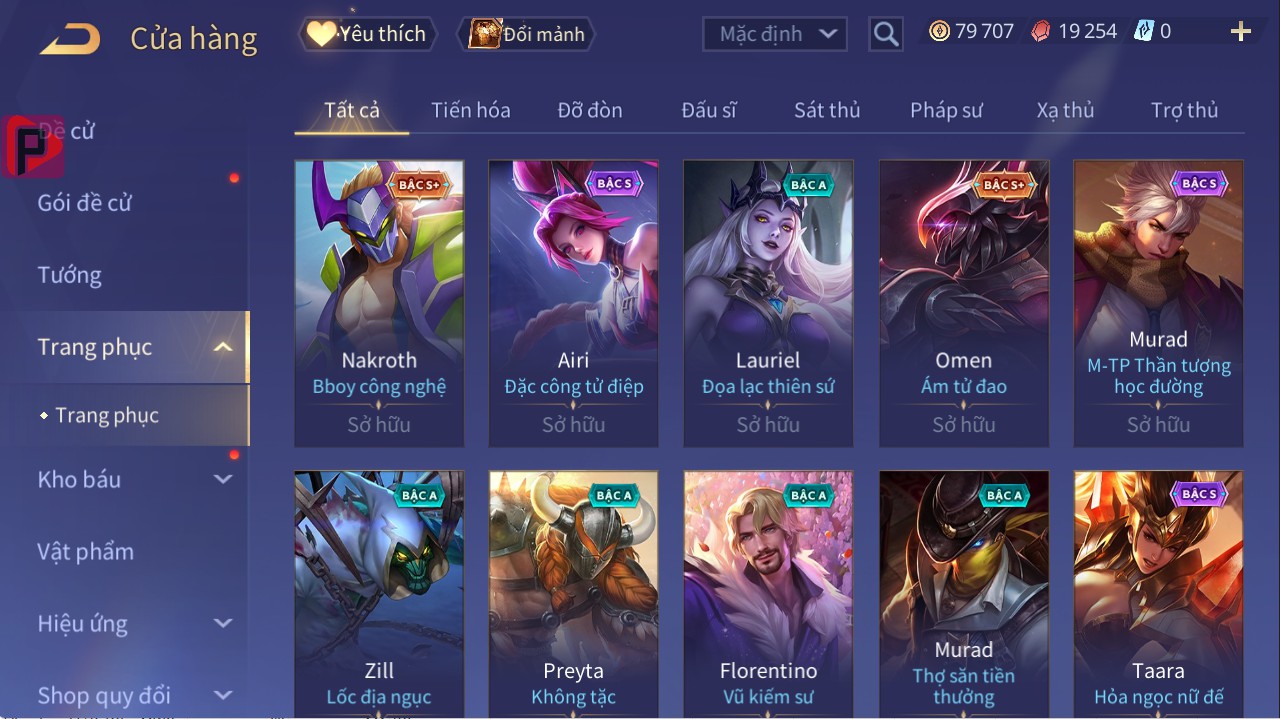This screenshot has width=1280, height=719.
Task: Open the search magnifier icon
Action: pos(886,35)
